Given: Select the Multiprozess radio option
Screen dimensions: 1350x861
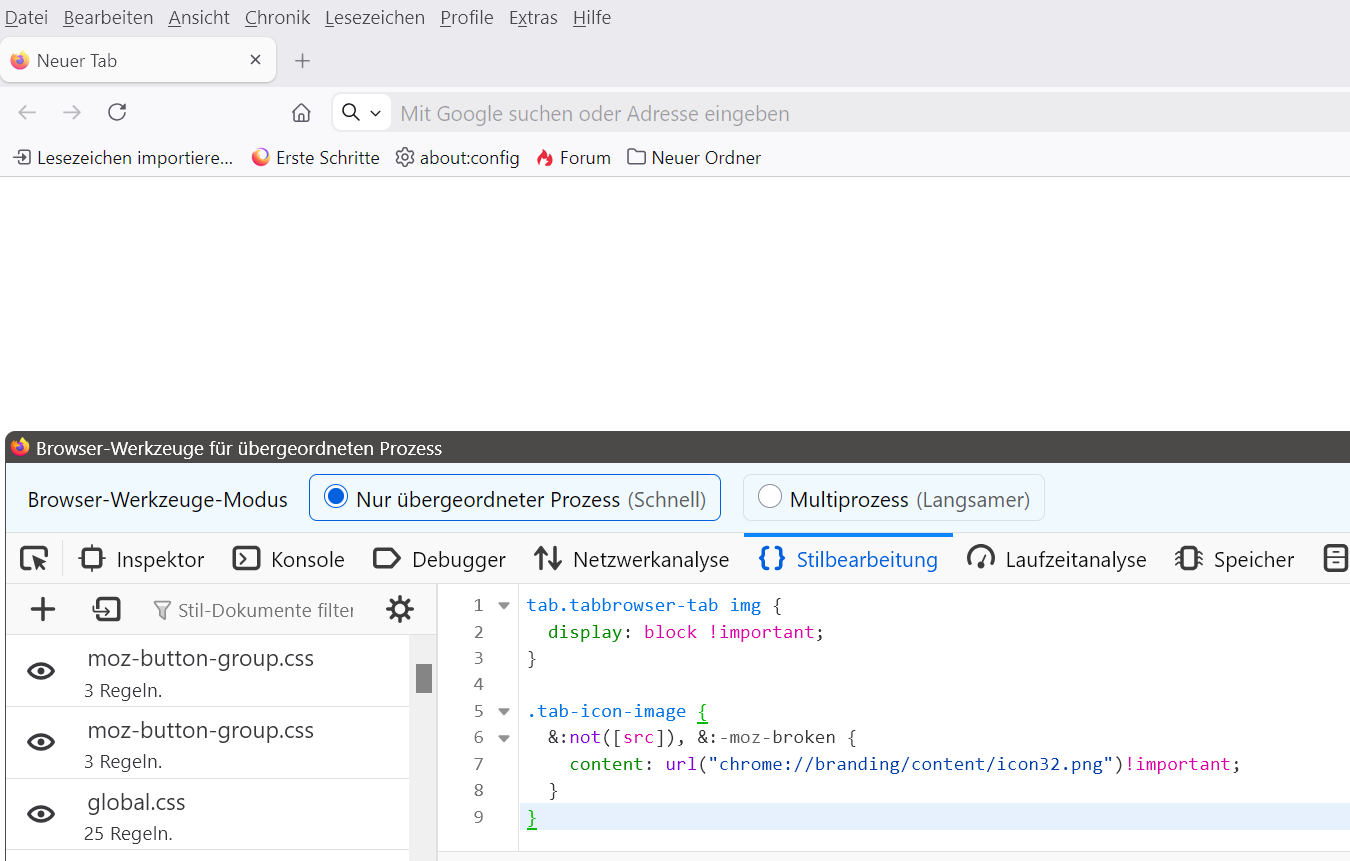Looking at the screenshot, I should (770, 497).
